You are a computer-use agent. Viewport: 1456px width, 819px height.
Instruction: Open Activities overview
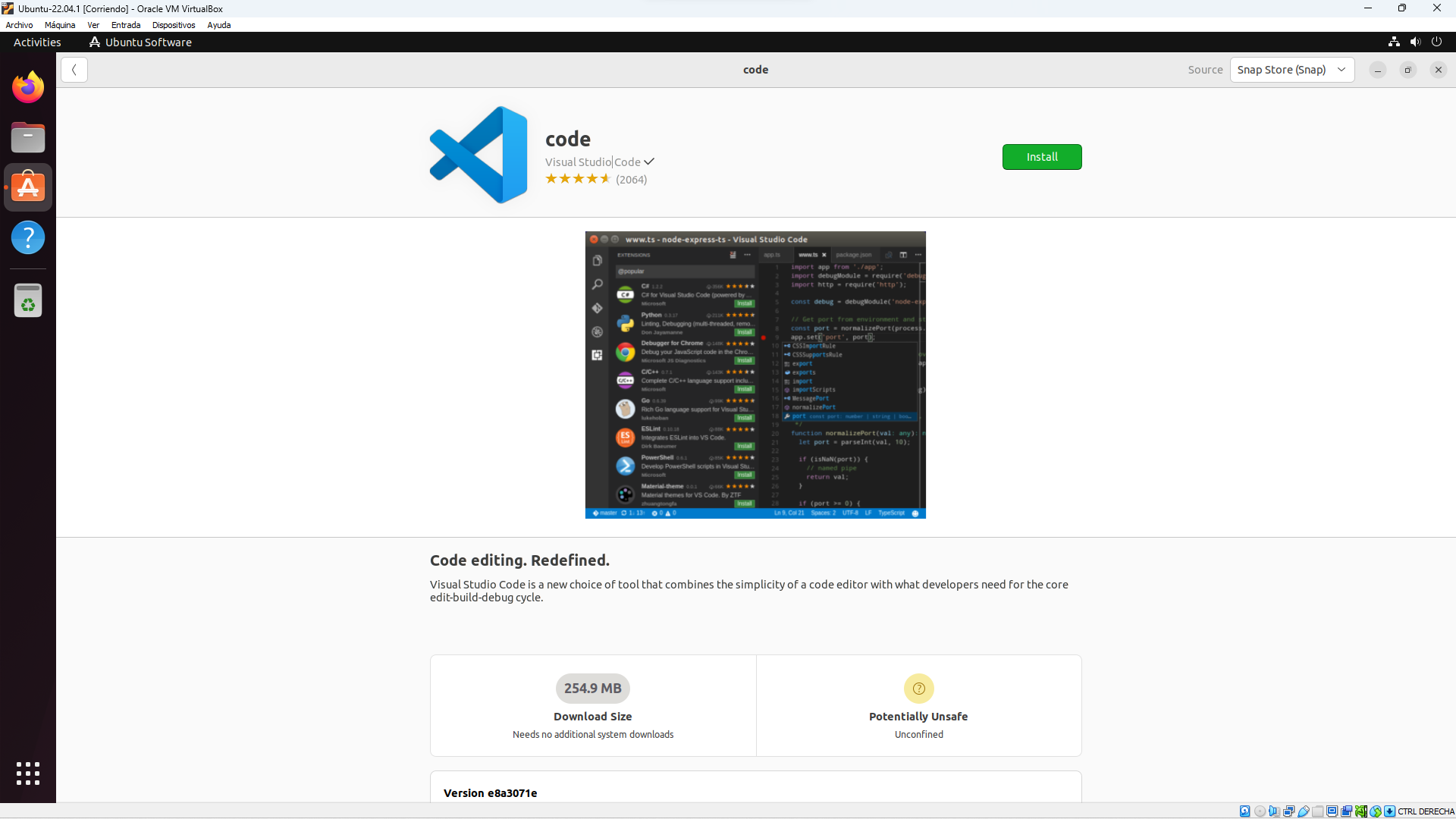click(x=37, y=42)
